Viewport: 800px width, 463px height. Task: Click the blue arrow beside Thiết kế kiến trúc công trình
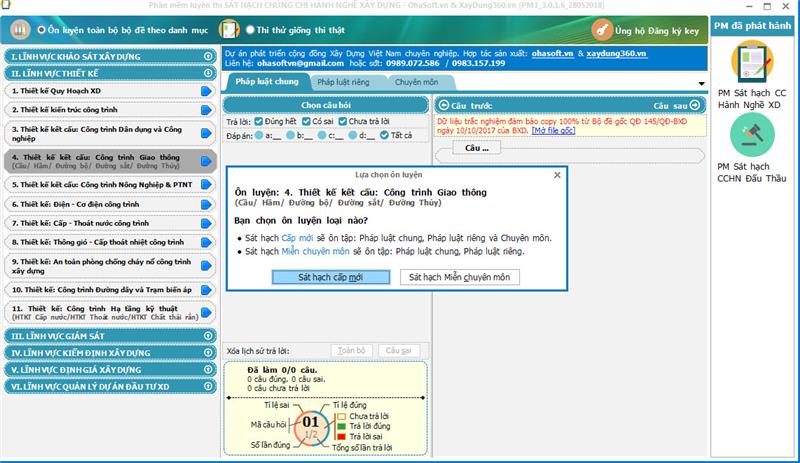point(206,110)
